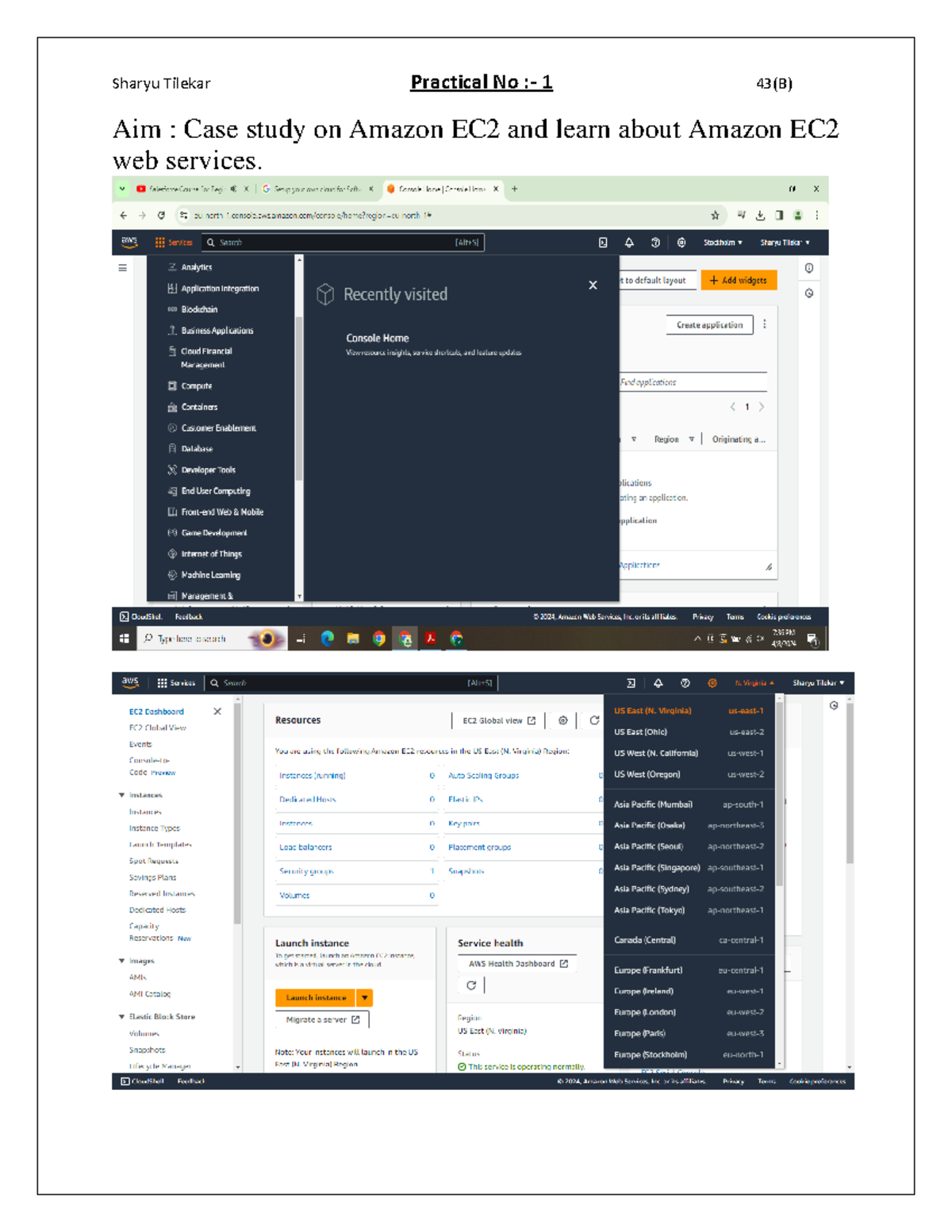Open the N. Virginia region dropdown
This screenshot has width=952, height=1232.
click(750, 681)
